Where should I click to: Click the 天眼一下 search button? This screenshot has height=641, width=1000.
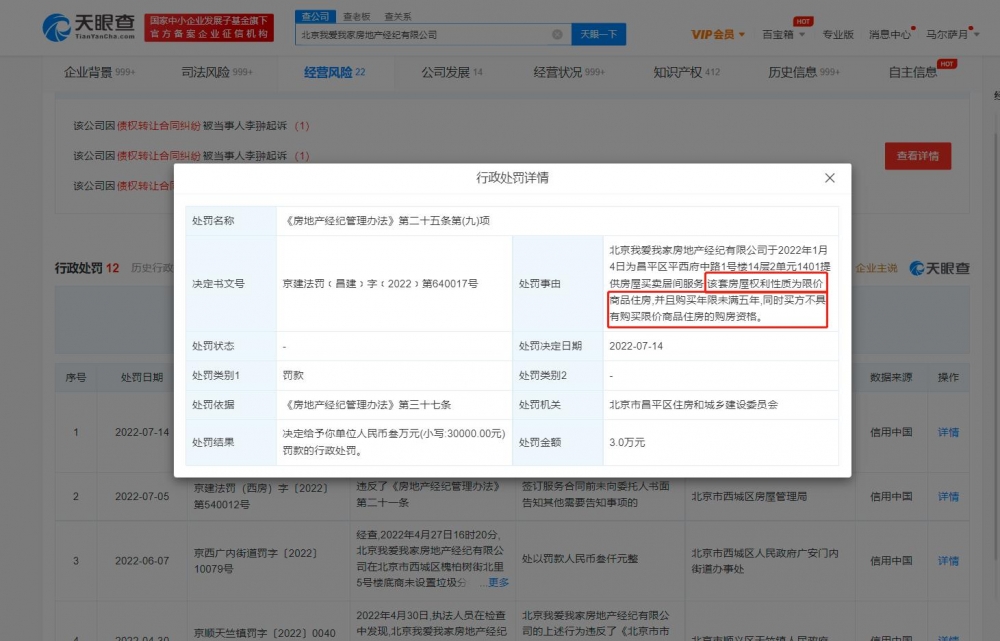click(x=598, y=34)
